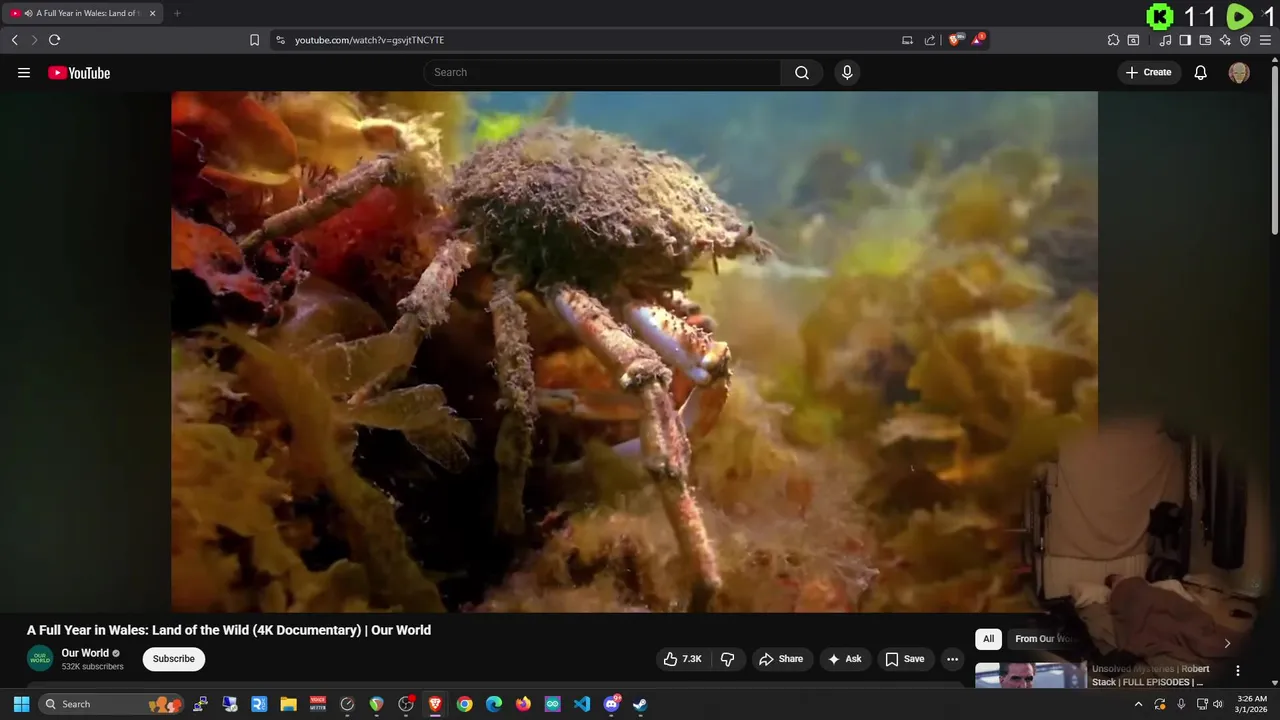Image resolution: width=1280 pixels, height=720 pixels.
Task: Save the video to a playlist
Action: (905, 659)
